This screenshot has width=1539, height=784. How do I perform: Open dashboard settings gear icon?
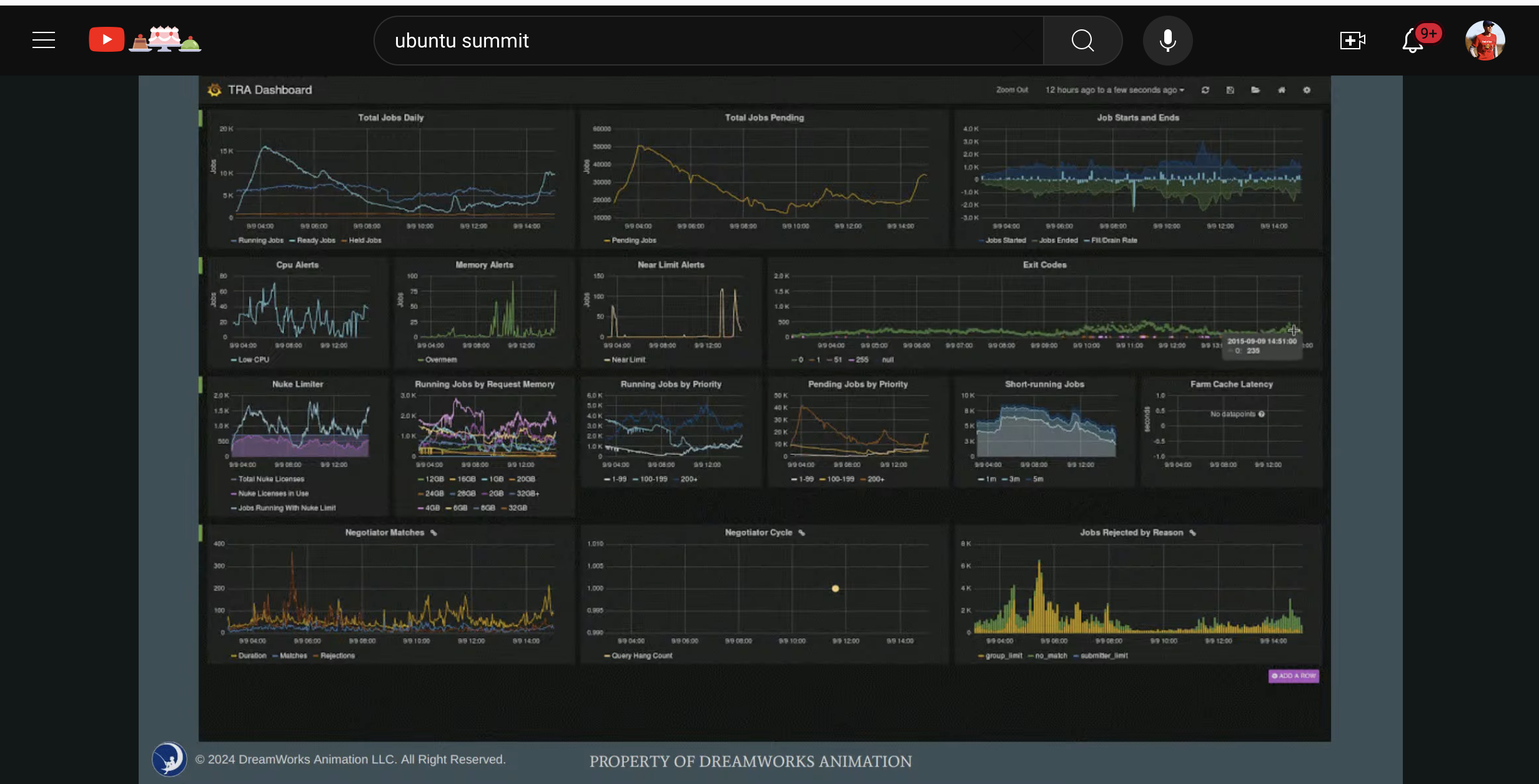coord(1307,90)
